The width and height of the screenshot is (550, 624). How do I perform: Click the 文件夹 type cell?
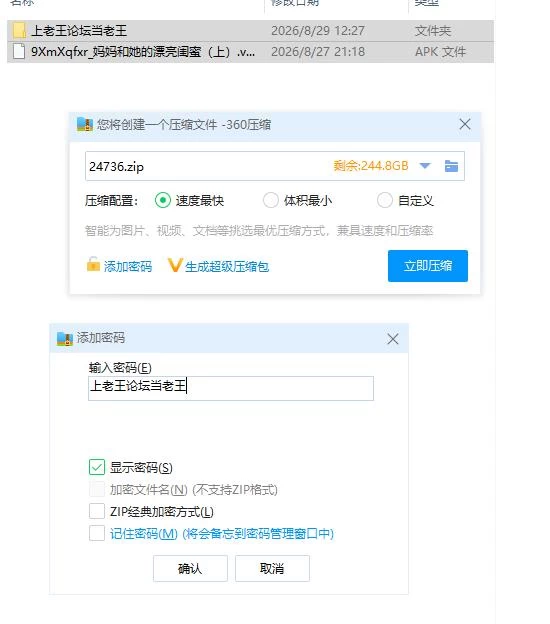pyautogui.click(x=433, y=31)
